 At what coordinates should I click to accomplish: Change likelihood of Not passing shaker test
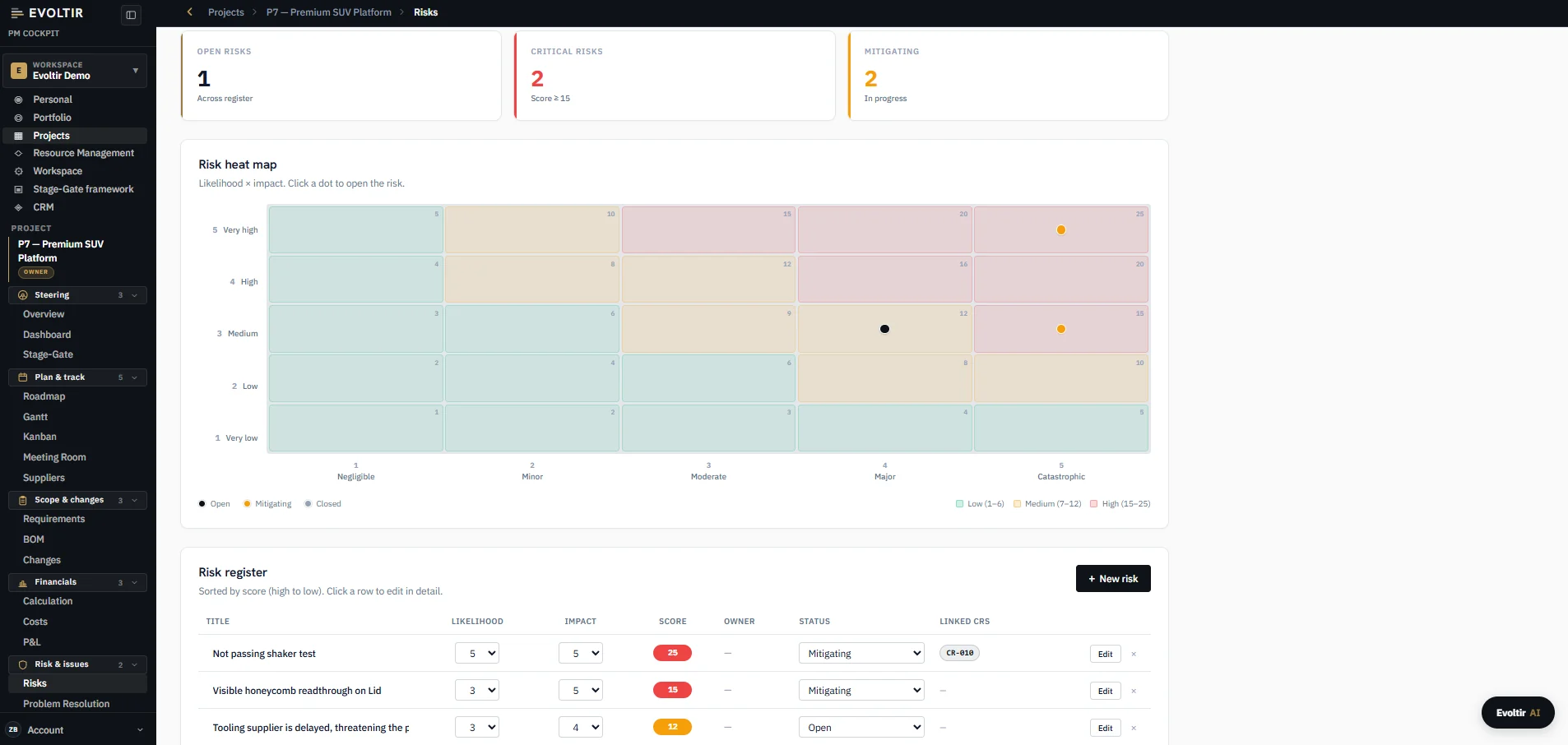(x=477, y=653)
